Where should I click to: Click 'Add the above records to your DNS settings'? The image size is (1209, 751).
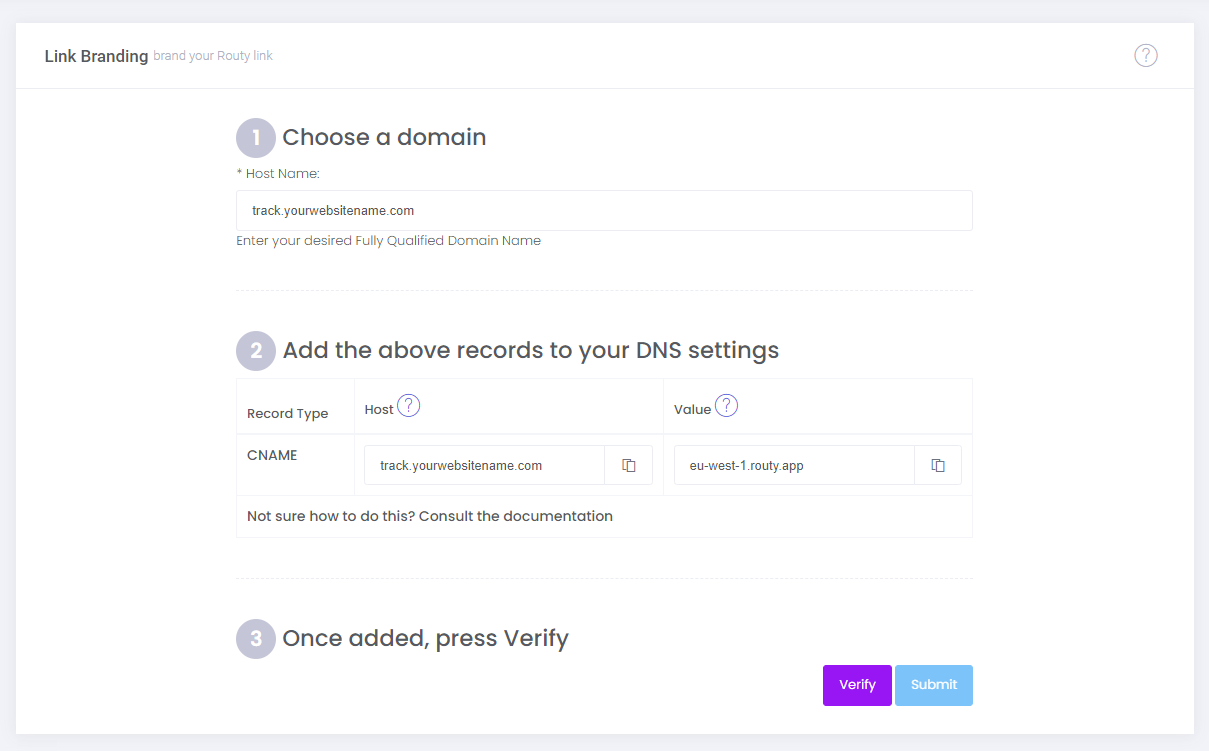pyautogui.click(x=531, y=350)
